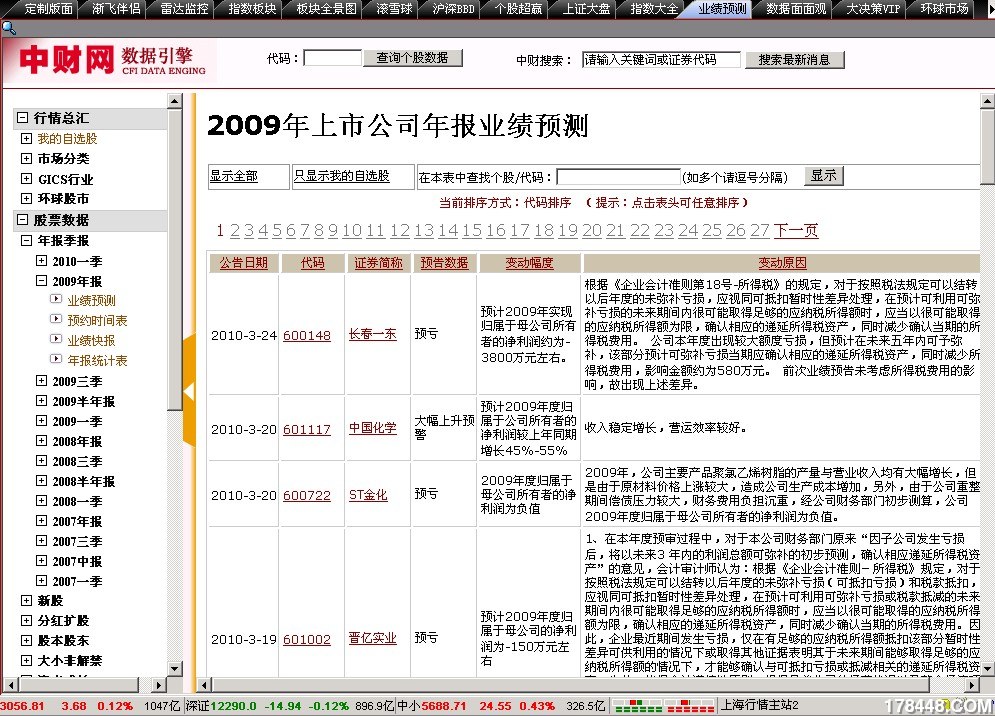Viewport: 995px width, 716px height.
Task: Collapse the 股票数据 section
Action: tap(22, 220)
